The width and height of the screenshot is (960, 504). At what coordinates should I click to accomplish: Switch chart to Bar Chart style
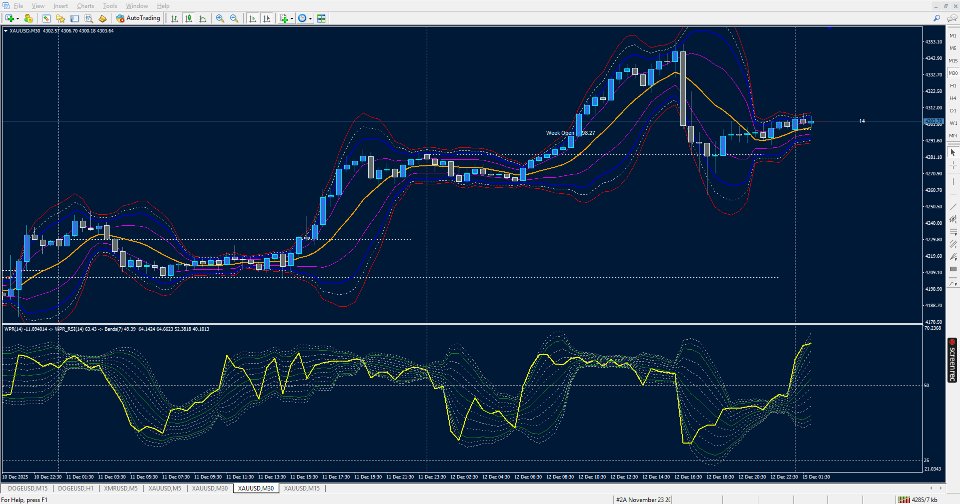(174, 18)
